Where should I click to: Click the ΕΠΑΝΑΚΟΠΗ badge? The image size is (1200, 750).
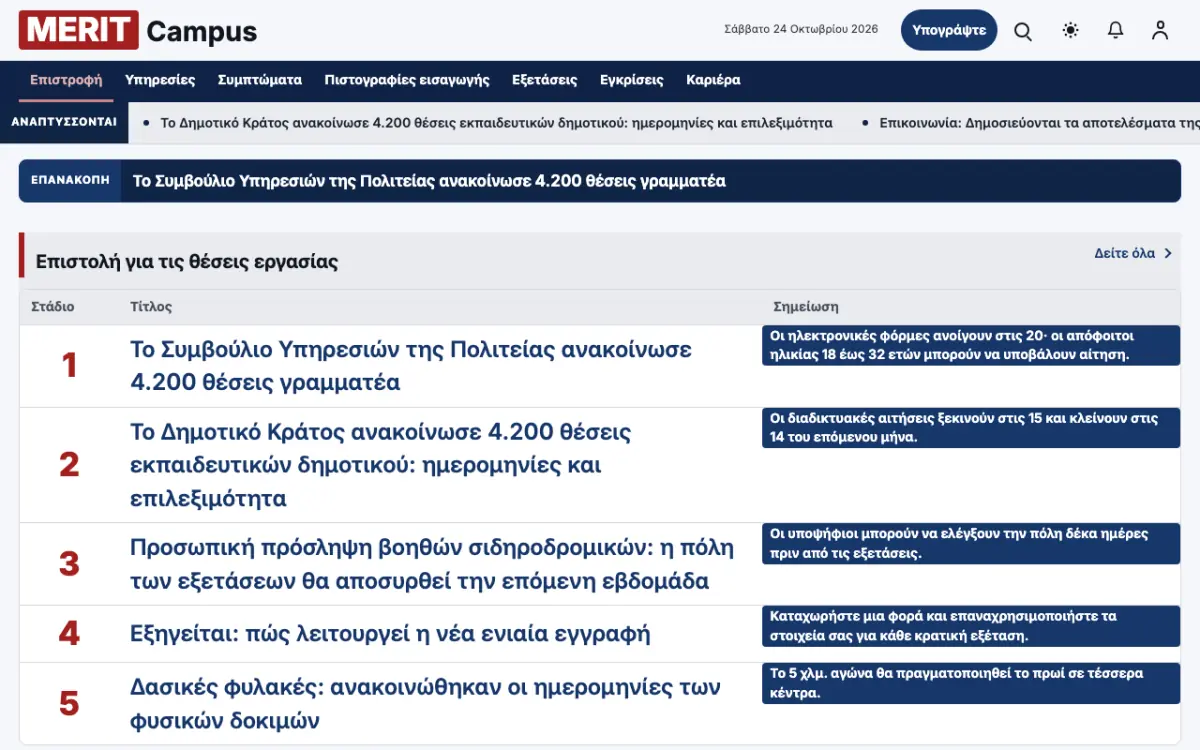tap(70, 181)
